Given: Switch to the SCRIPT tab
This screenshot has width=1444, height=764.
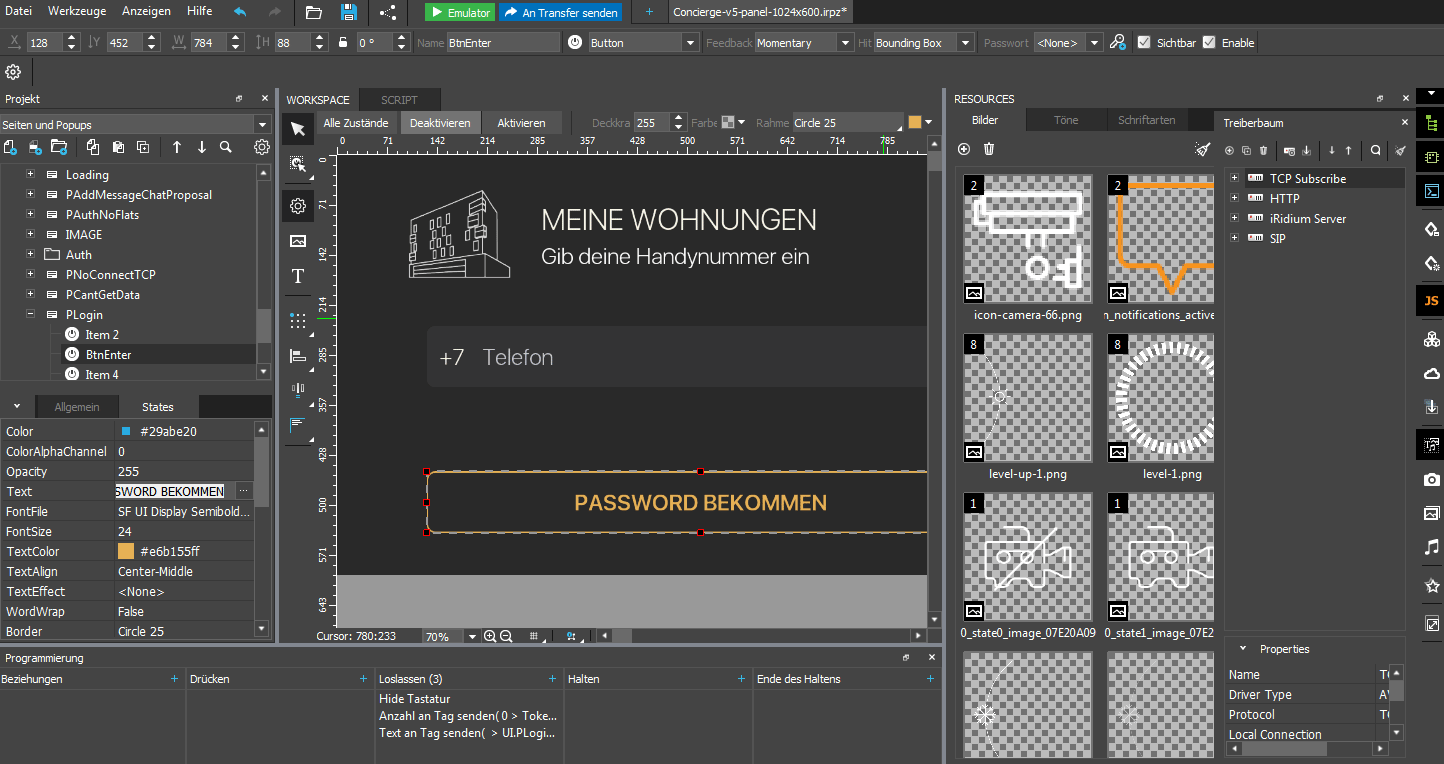Looking at the screenshot, I should 399,99.
